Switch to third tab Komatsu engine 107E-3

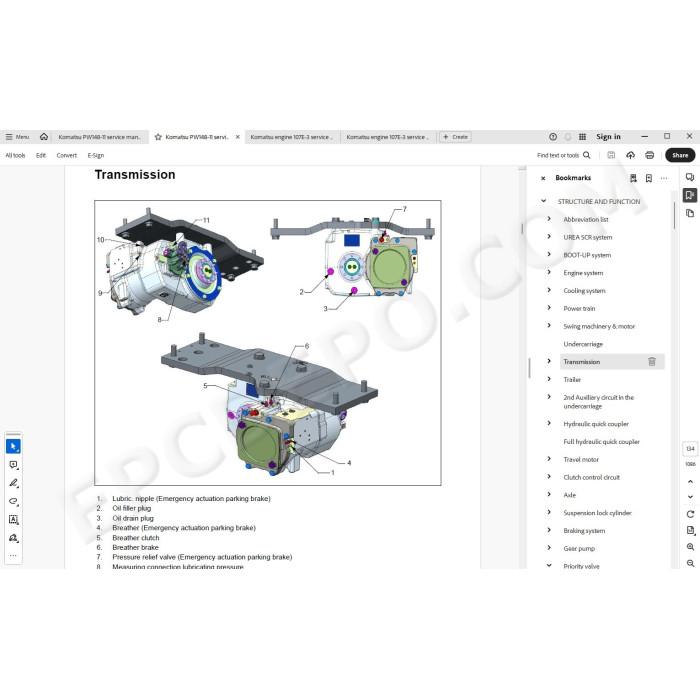coord(291,137)
